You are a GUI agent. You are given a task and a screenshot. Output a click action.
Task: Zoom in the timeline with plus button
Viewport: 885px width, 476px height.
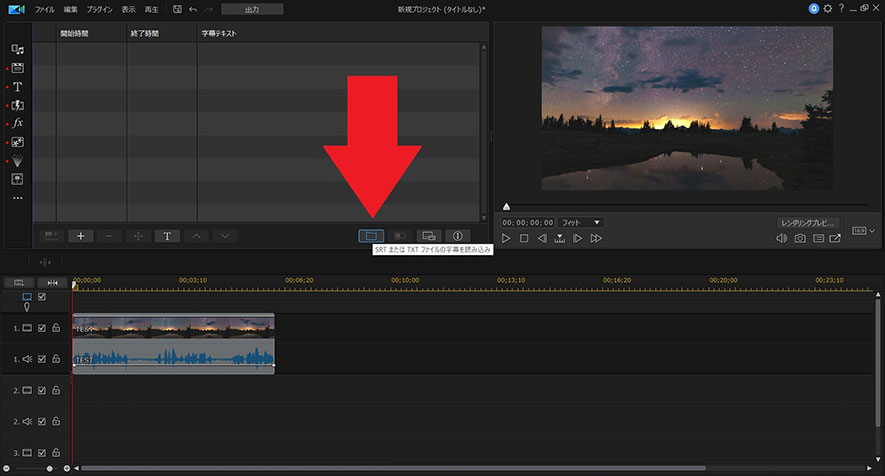[67, 469]
